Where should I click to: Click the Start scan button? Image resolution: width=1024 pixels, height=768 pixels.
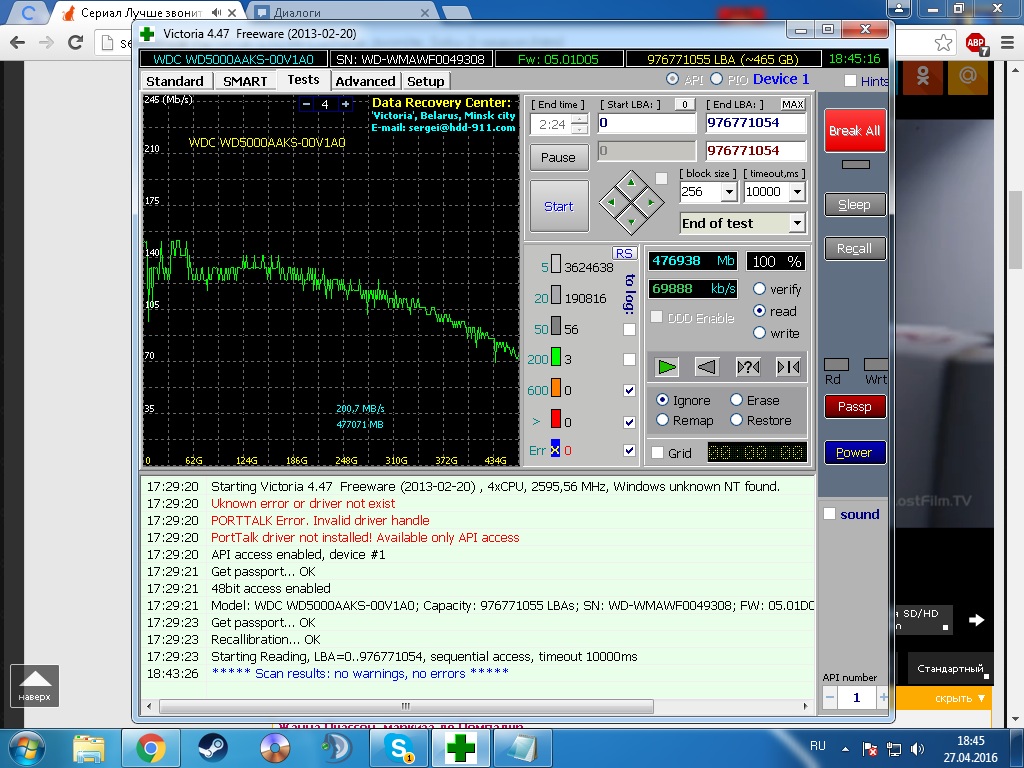(559, 206)
